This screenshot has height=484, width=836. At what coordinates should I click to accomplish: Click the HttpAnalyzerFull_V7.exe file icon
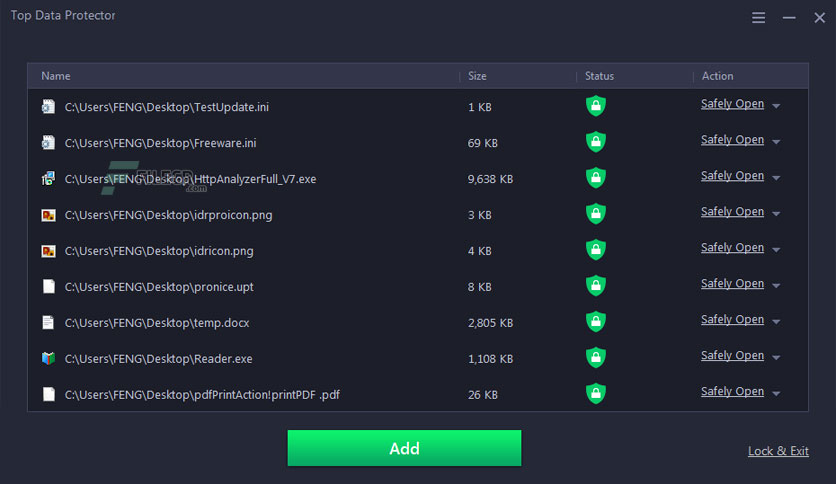49,179
